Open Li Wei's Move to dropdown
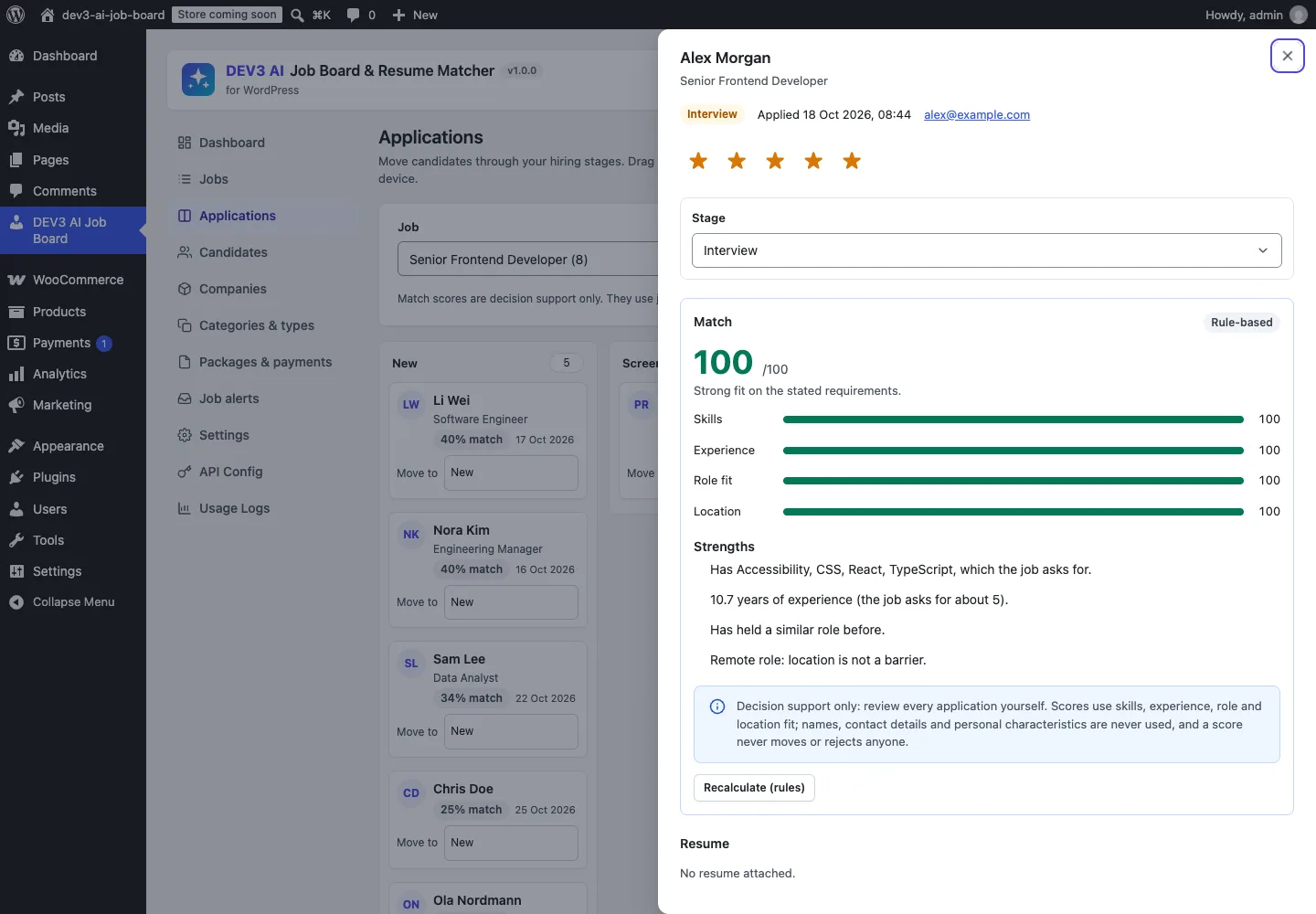The width and height of the screenshot is (1316, 914). [x=511, y=473]
